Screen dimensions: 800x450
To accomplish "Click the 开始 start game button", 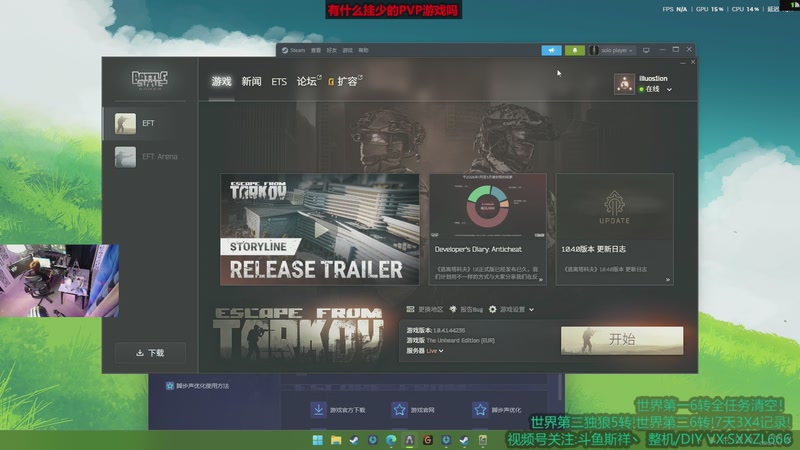I will click(x=622, y=340).
